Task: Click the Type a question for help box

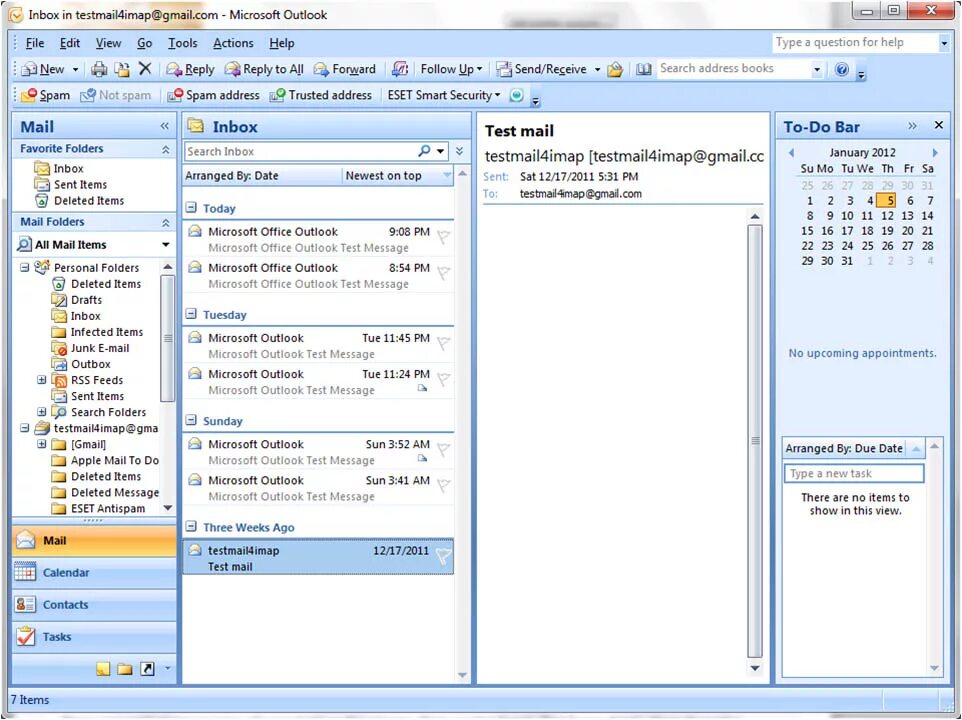Action: (x=855, y=42)
